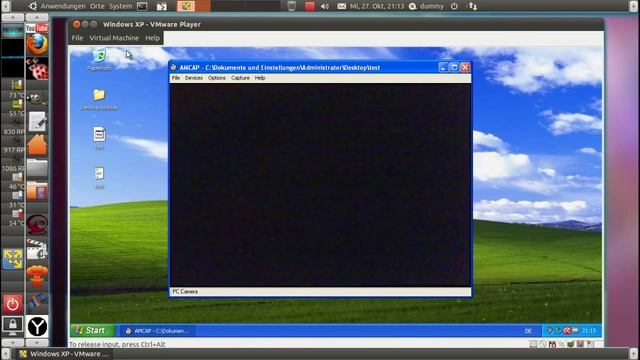The width and height of the screenshot is (640, 360).
Task: Select the Papierkorb recycle bin desktop icon
Action: coord(99,60)
